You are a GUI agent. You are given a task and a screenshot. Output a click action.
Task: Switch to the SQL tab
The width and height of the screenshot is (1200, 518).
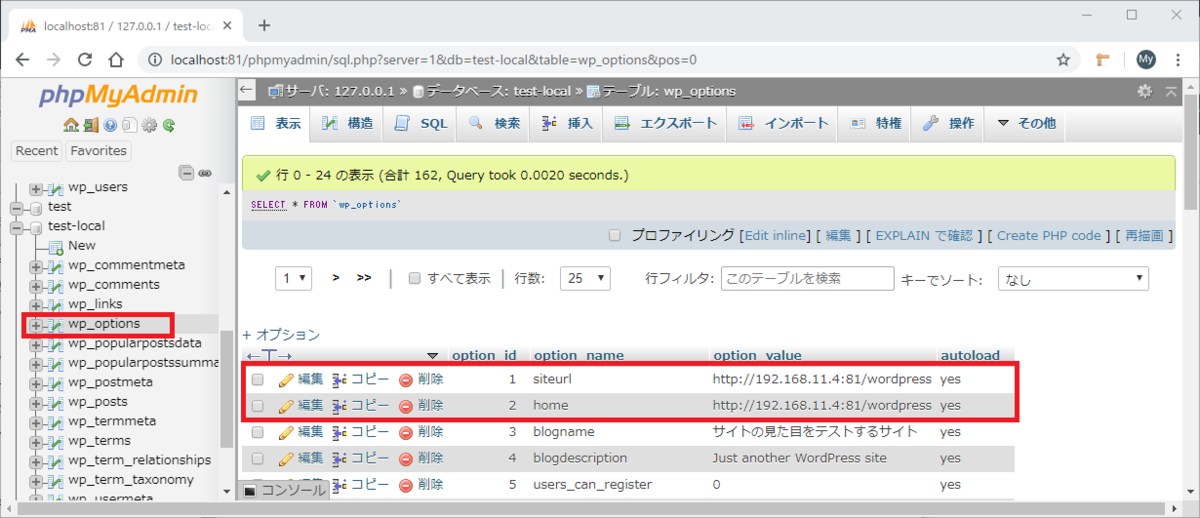point(420,123)
